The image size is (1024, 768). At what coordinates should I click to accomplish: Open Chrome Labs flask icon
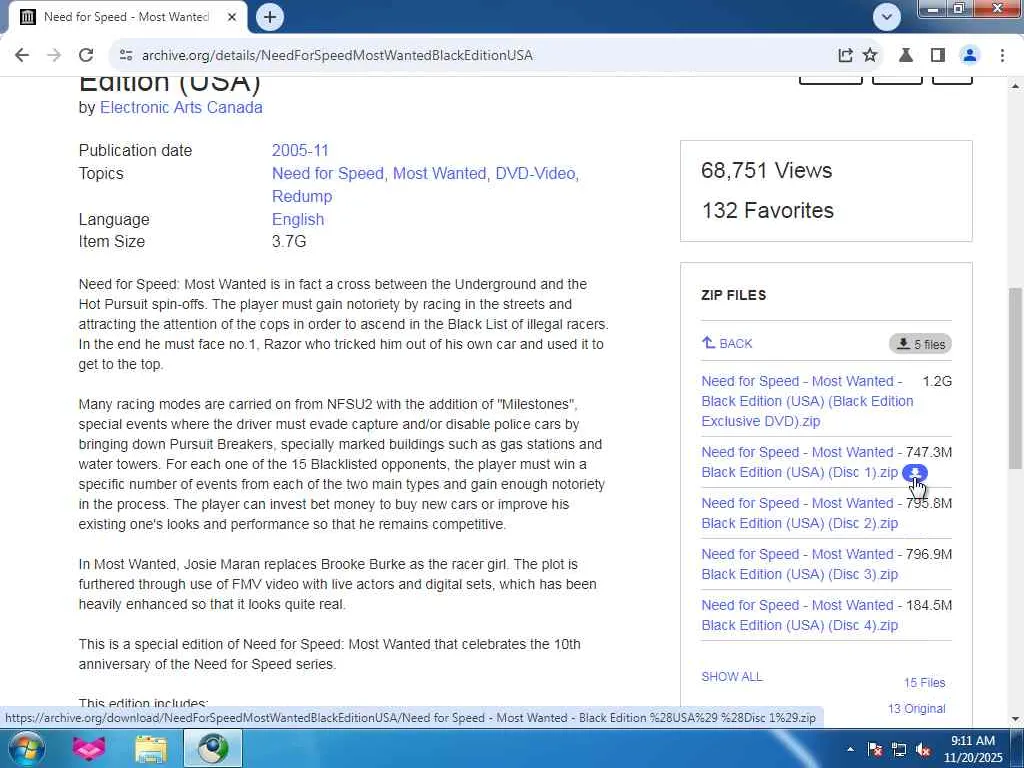tap(906, 56)
